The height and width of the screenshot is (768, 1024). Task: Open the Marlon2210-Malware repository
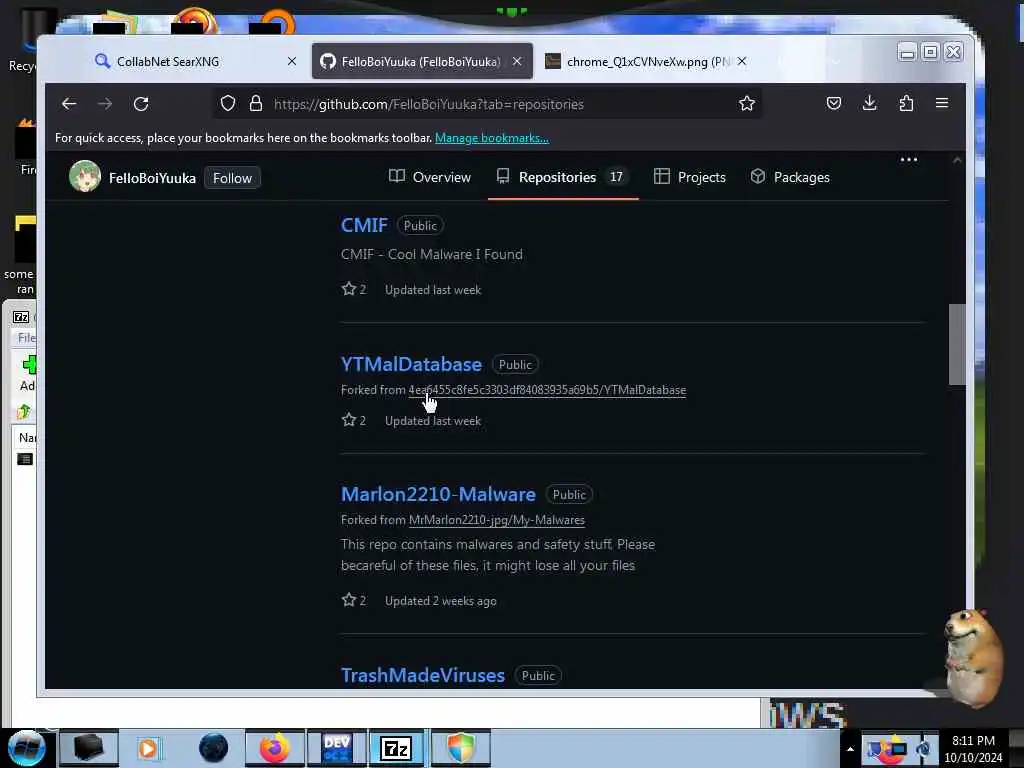pos(438,494)
